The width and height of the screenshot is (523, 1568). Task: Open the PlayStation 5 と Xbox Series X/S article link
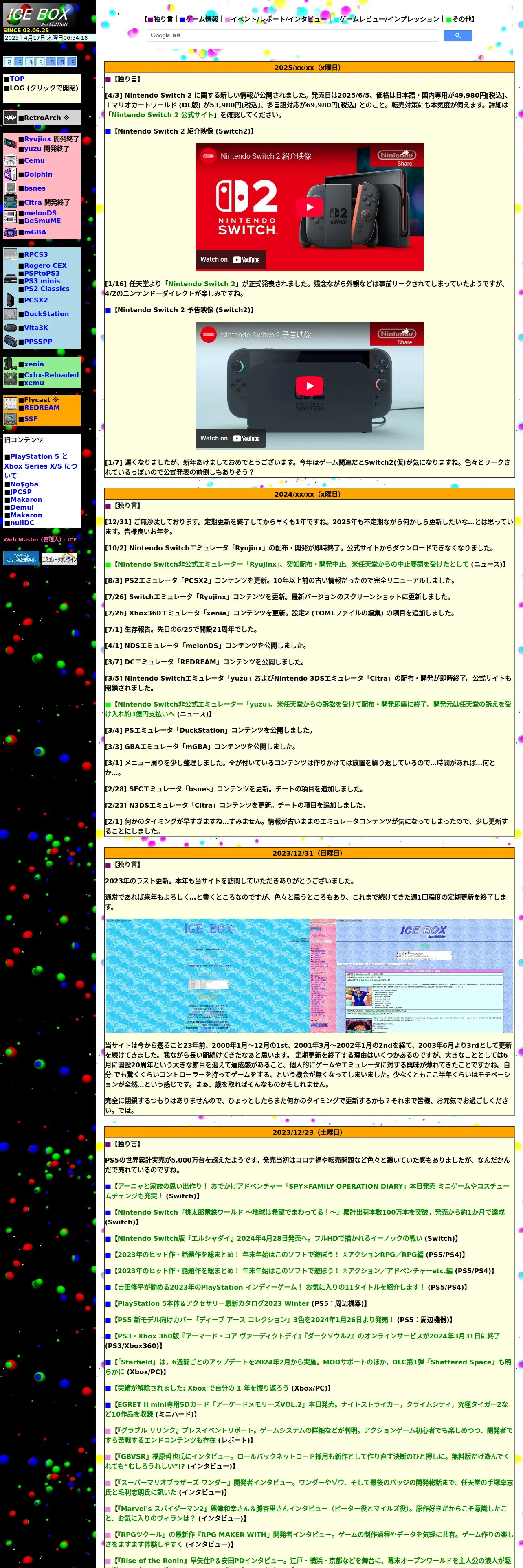click(x=41, y=466)
